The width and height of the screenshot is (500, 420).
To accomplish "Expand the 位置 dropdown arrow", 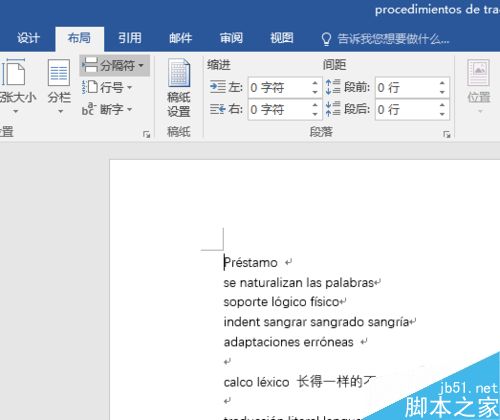I will click(x=480, y=111).
